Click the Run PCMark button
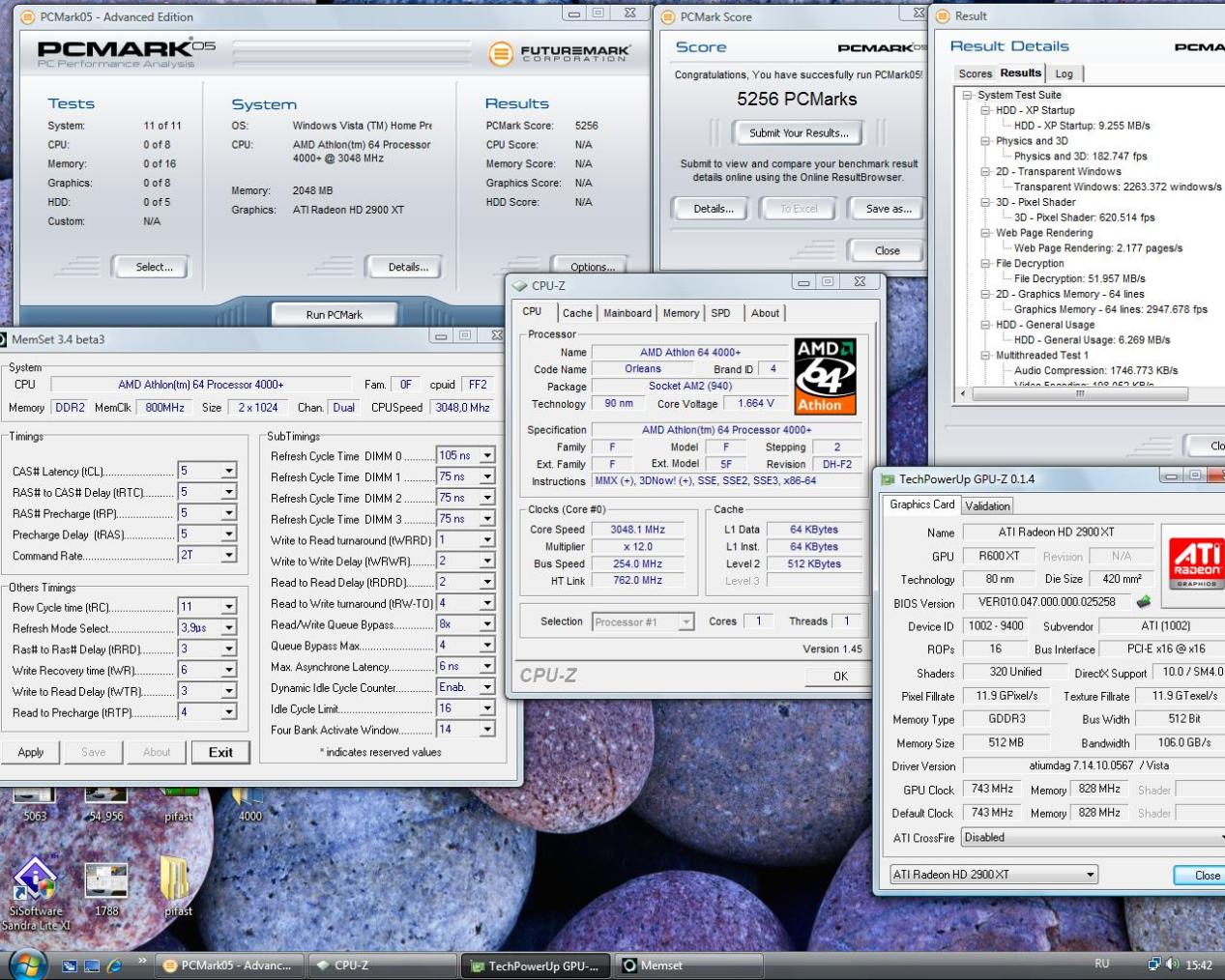This screenshot has width=1225, height=980. pyautogui.click(x=335, y=314)
